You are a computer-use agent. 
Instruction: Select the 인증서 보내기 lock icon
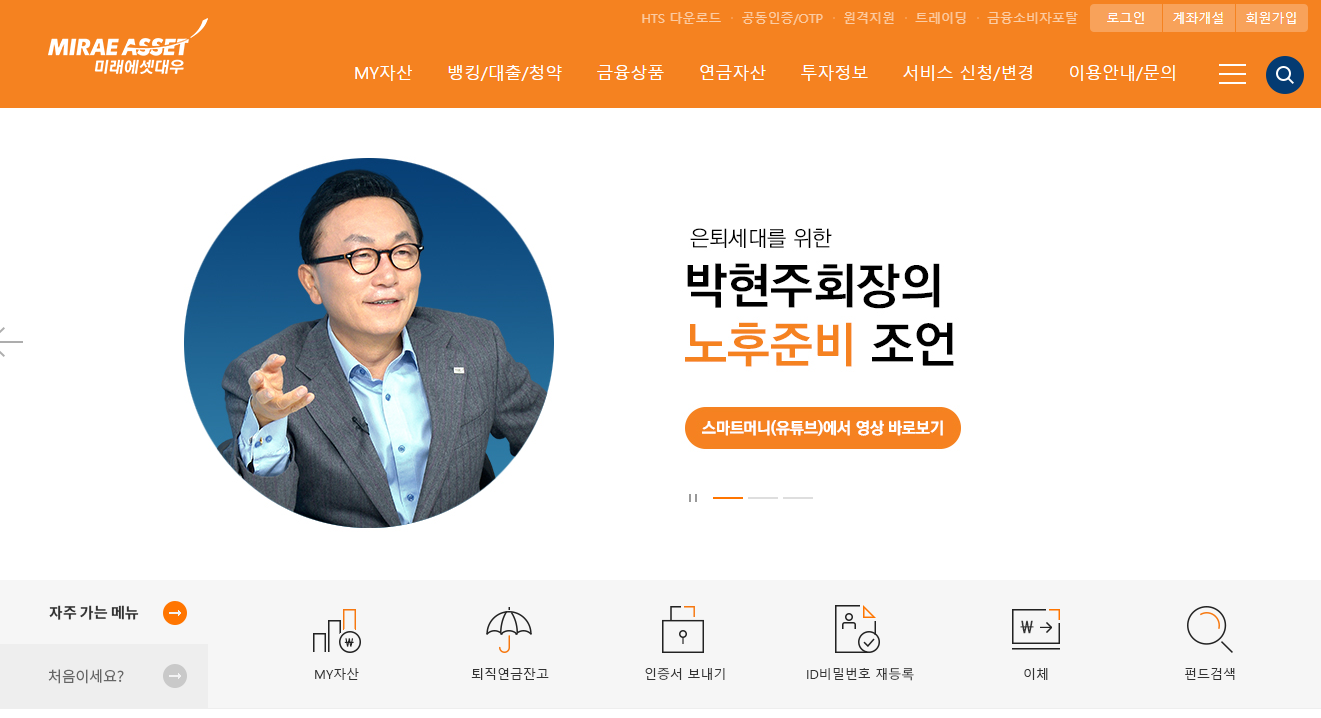683,630
